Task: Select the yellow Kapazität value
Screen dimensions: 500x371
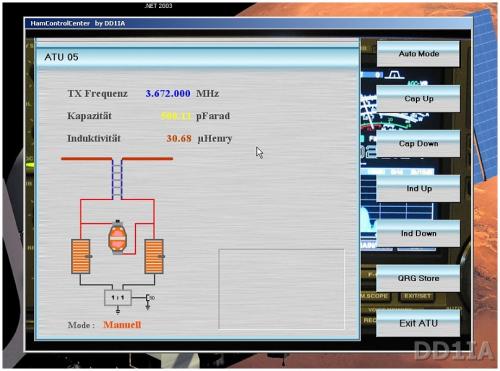Action: point(176,116)
